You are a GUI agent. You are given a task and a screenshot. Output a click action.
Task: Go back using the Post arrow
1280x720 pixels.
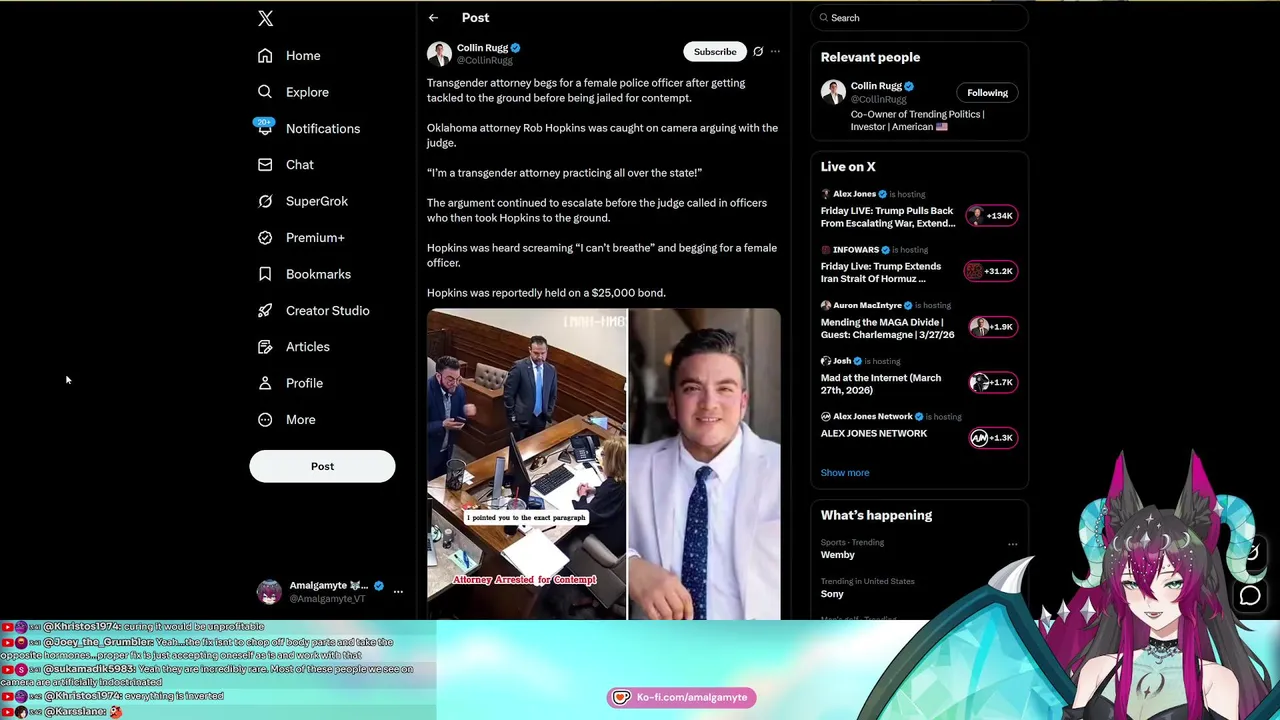click(433, 18)
